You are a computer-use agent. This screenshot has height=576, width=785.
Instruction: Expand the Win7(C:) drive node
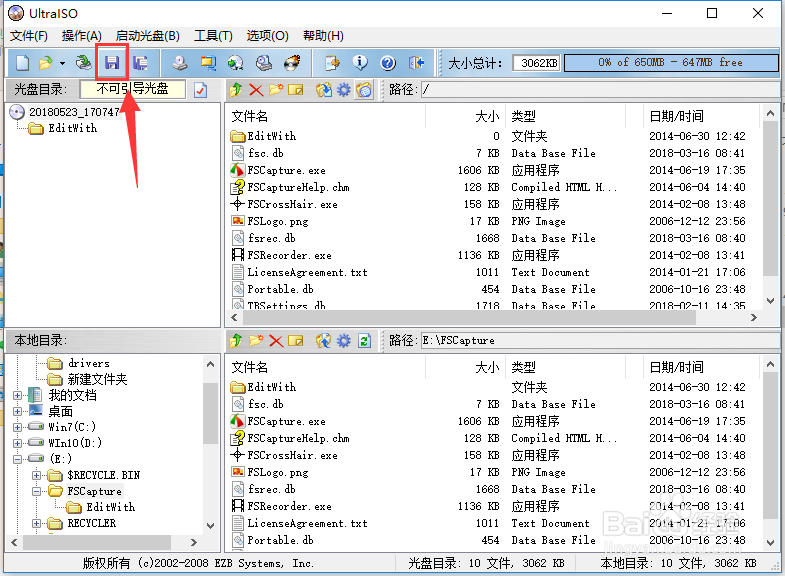tap(18, 428)
